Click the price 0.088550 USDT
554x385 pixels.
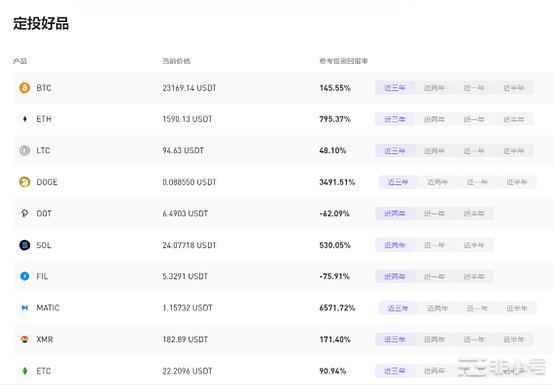pyautogui.click(x=189, y=182)
